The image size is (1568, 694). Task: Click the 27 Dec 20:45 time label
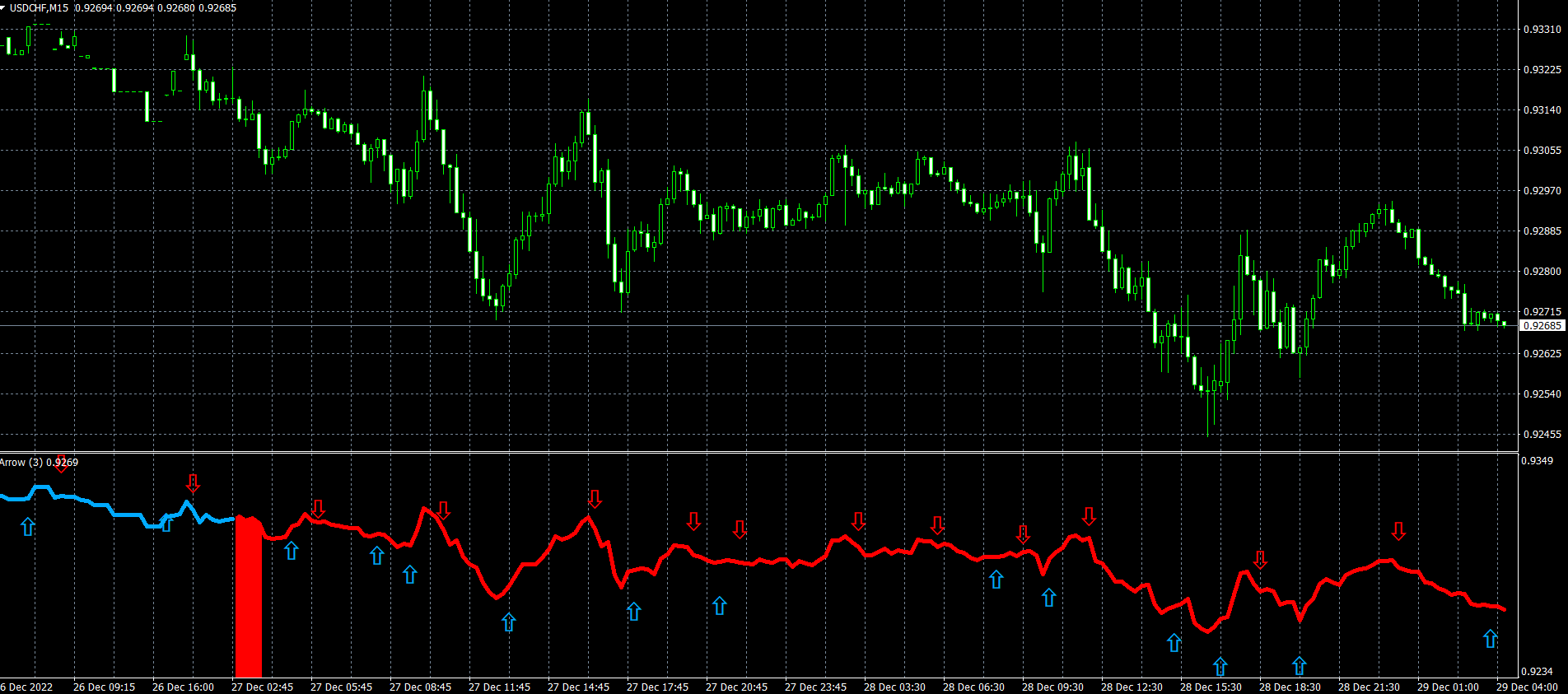click(x=737, y=687)
